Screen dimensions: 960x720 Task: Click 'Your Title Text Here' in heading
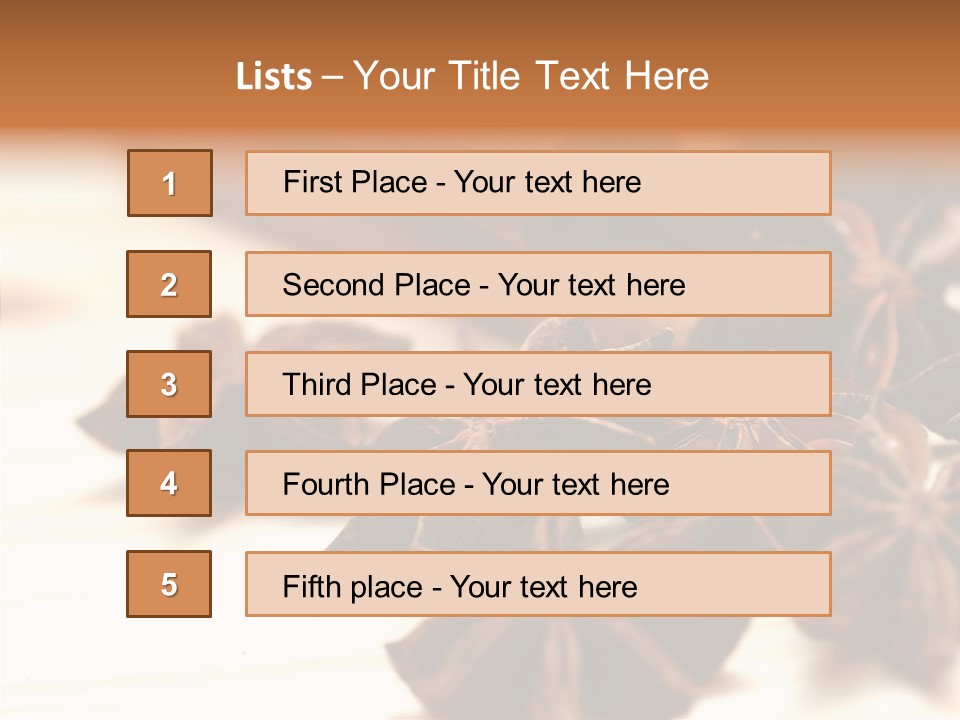pos(531,76)
